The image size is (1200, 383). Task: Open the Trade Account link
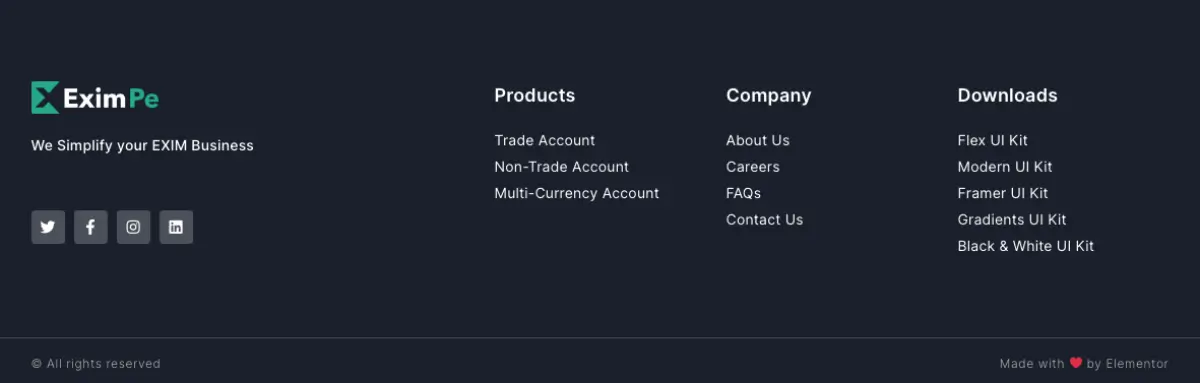click(545, 140)
